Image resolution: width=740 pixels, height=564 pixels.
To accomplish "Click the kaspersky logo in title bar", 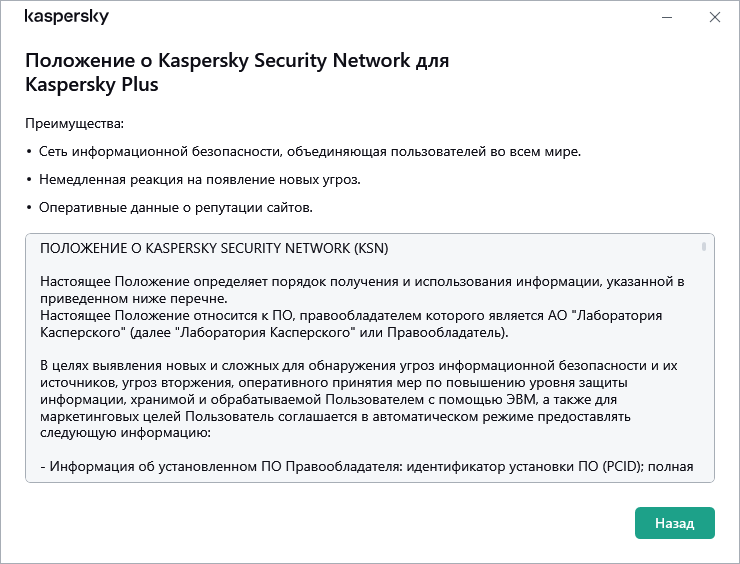I will tap(66, 17).
